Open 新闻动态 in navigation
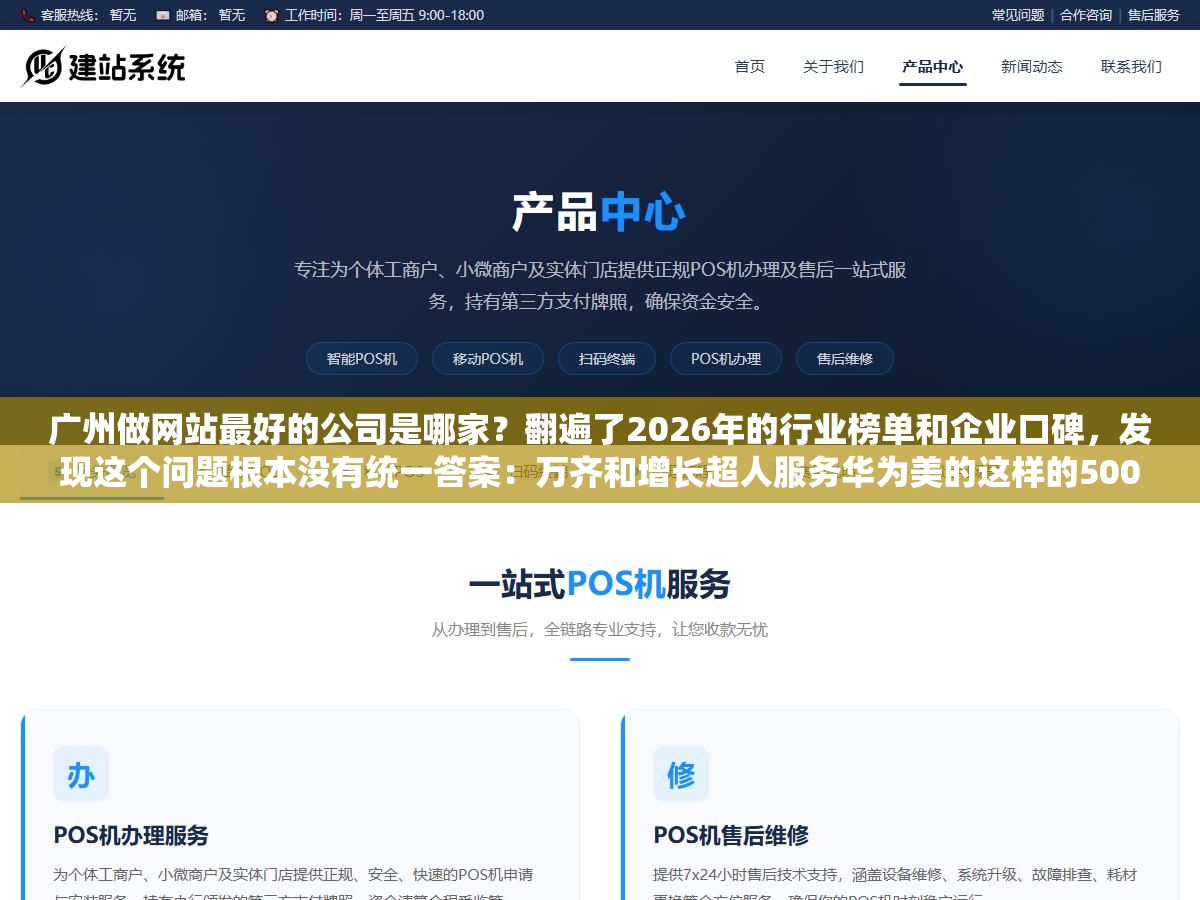This screenshot has height=900, width=1200. (1032, 67)
